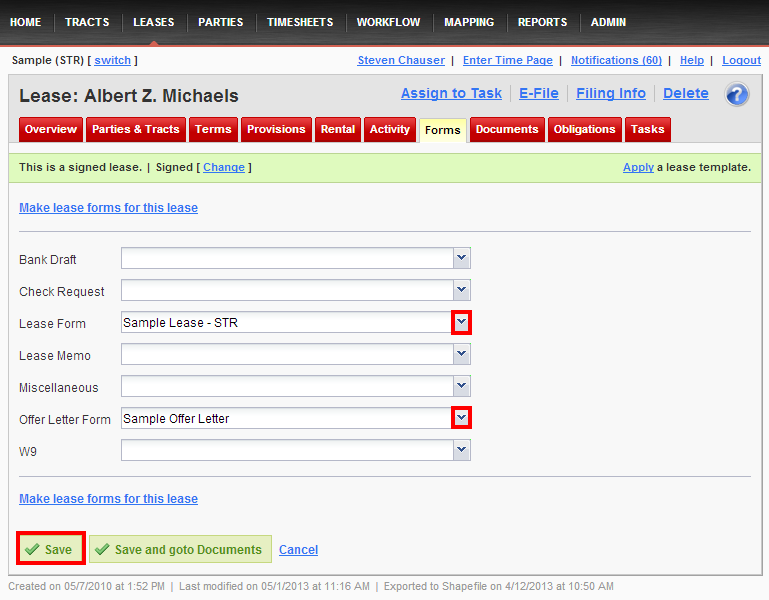Image resolution: width=769 pixels, height=600 pixels.
Task: Select the MAPPING menu item
Action: click(x=469, y=22)
